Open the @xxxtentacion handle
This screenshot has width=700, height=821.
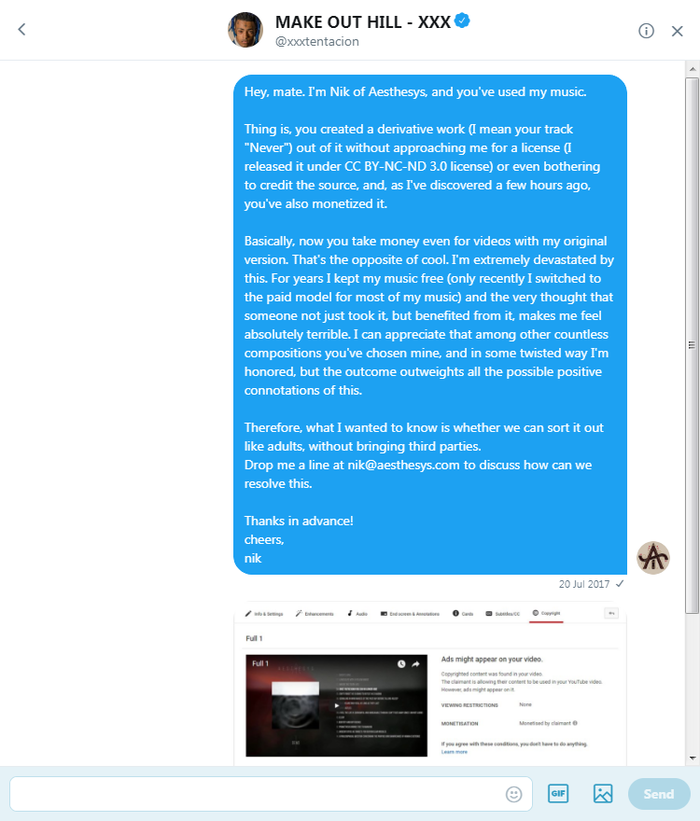point(317,42)
